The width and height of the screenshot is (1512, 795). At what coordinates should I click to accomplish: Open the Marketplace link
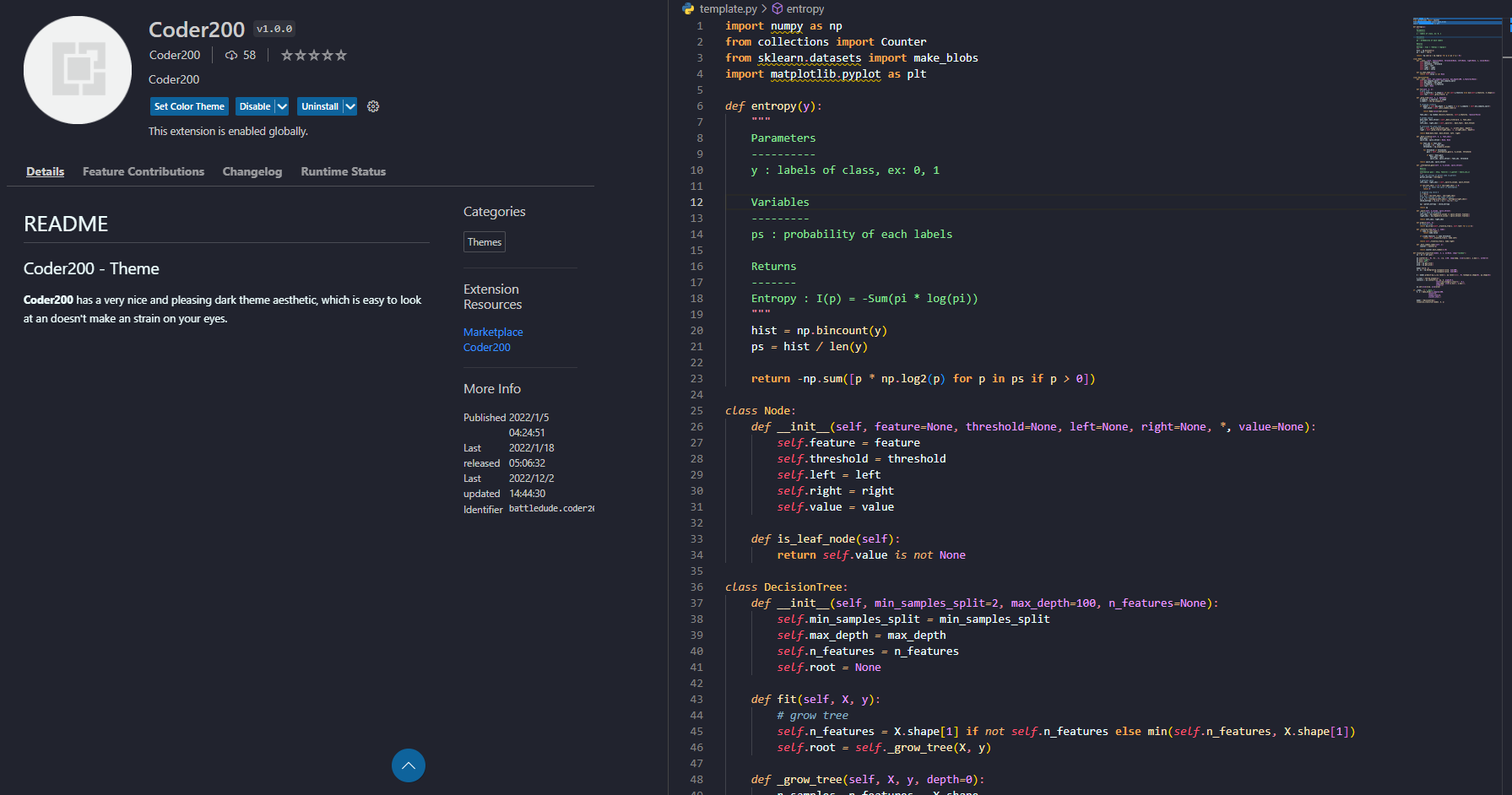pos(493,332)
